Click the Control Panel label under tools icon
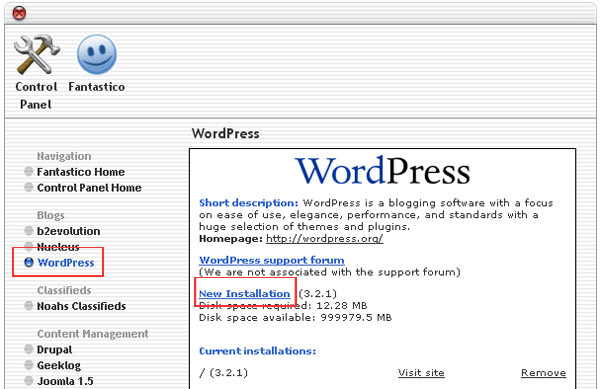The image size is (600, 389). [36, 96]
